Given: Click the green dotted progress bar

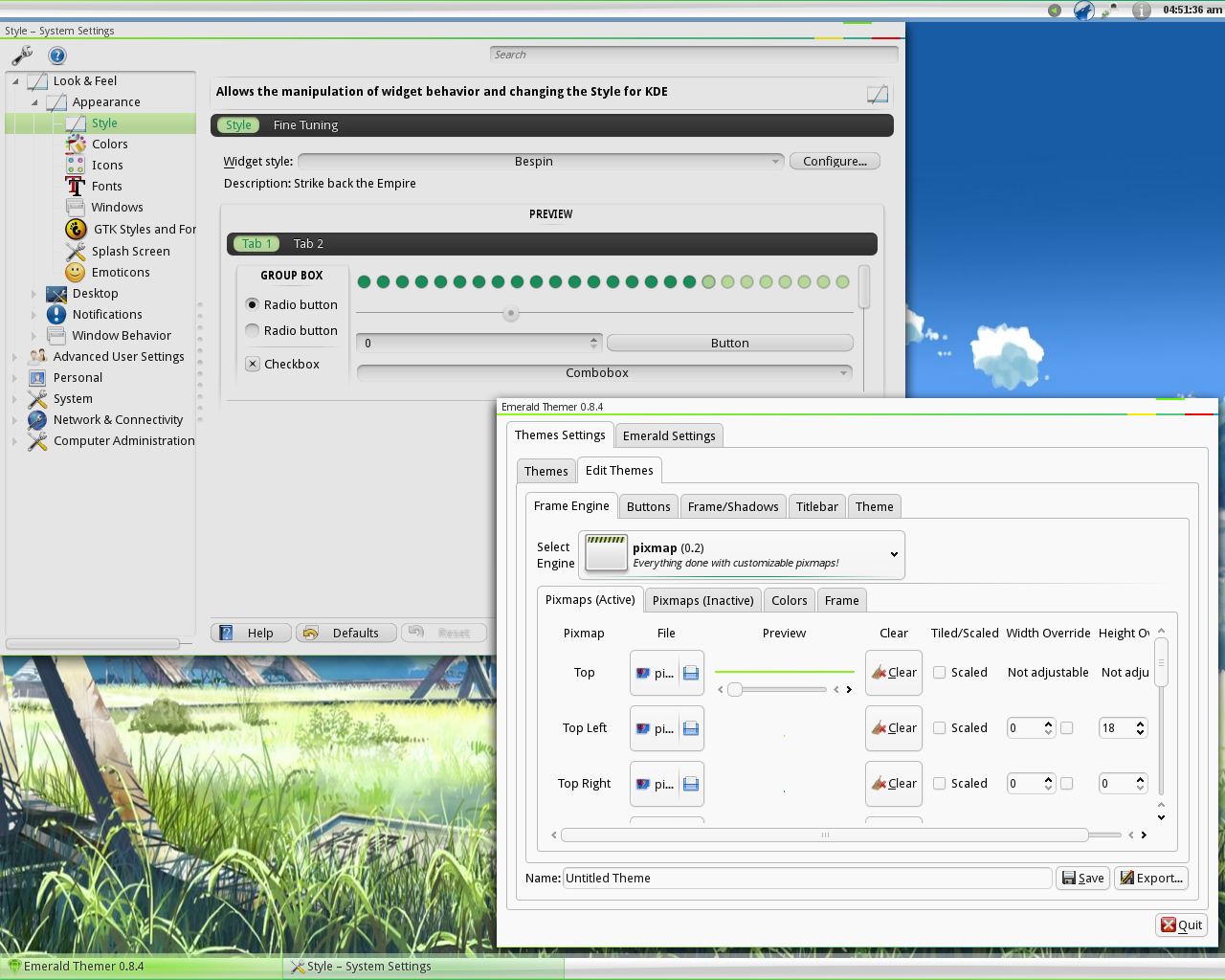Looking at the screenshot, I should pos(603,281).
